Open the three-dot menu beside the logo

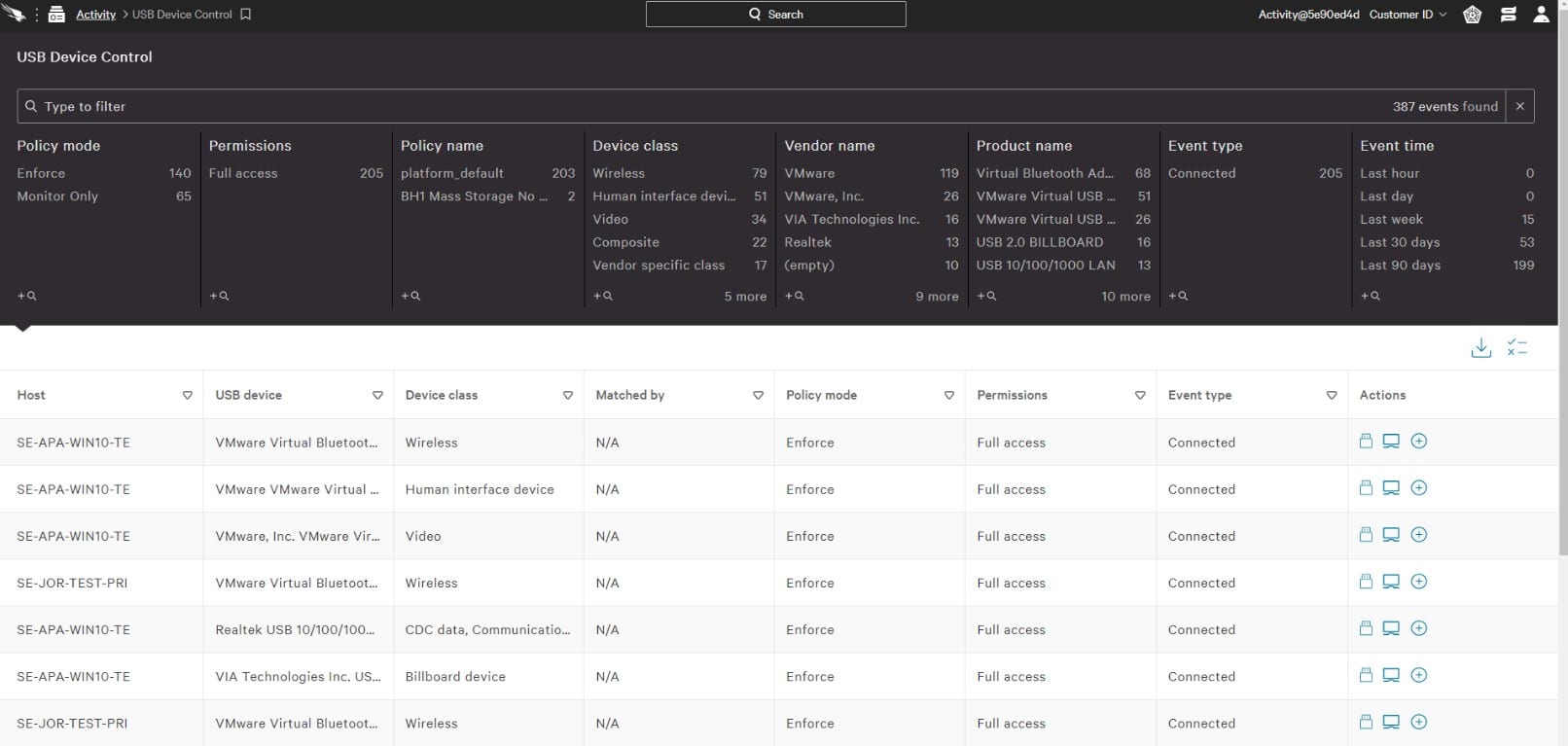coord(37,15)
